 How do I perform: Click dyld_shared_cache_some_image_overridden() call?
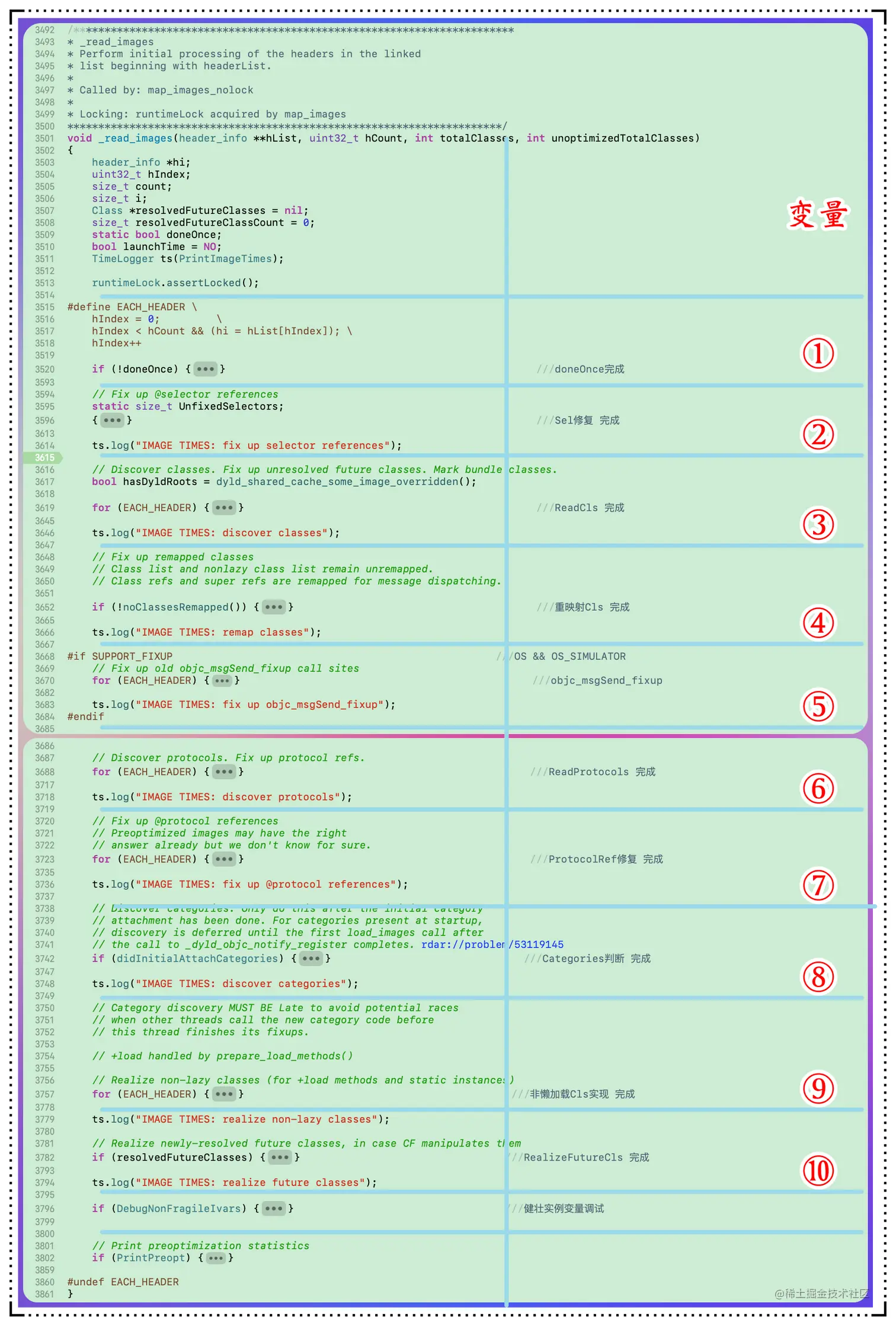343,482
